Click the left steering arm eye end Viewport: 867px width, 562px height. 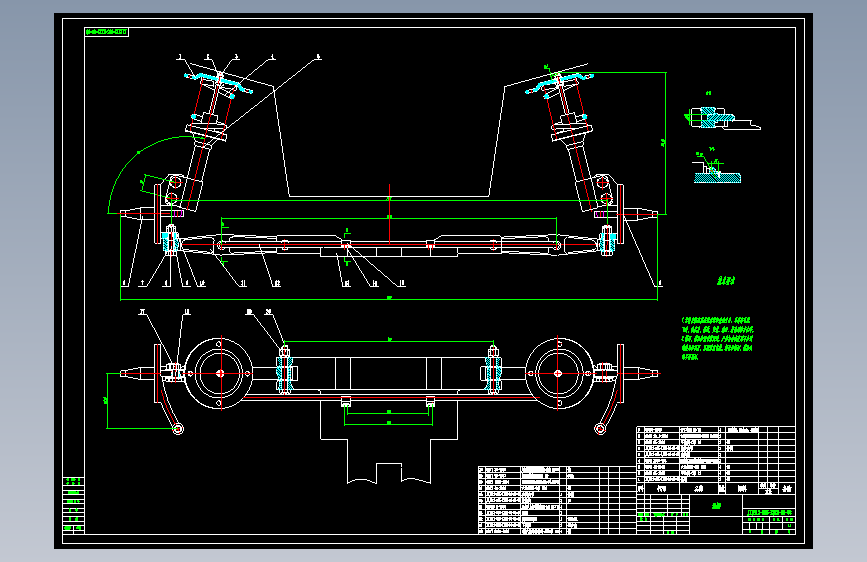(178, 429)
